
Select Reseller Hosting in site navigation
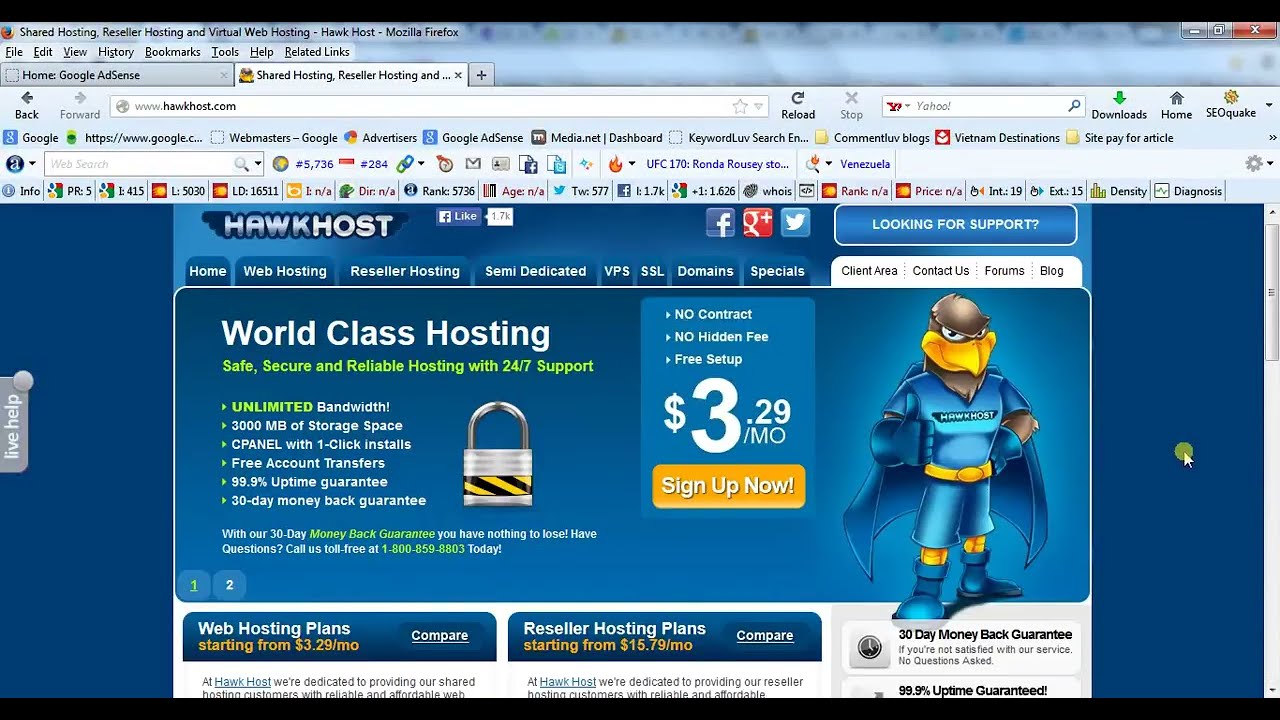coord(405,271)
